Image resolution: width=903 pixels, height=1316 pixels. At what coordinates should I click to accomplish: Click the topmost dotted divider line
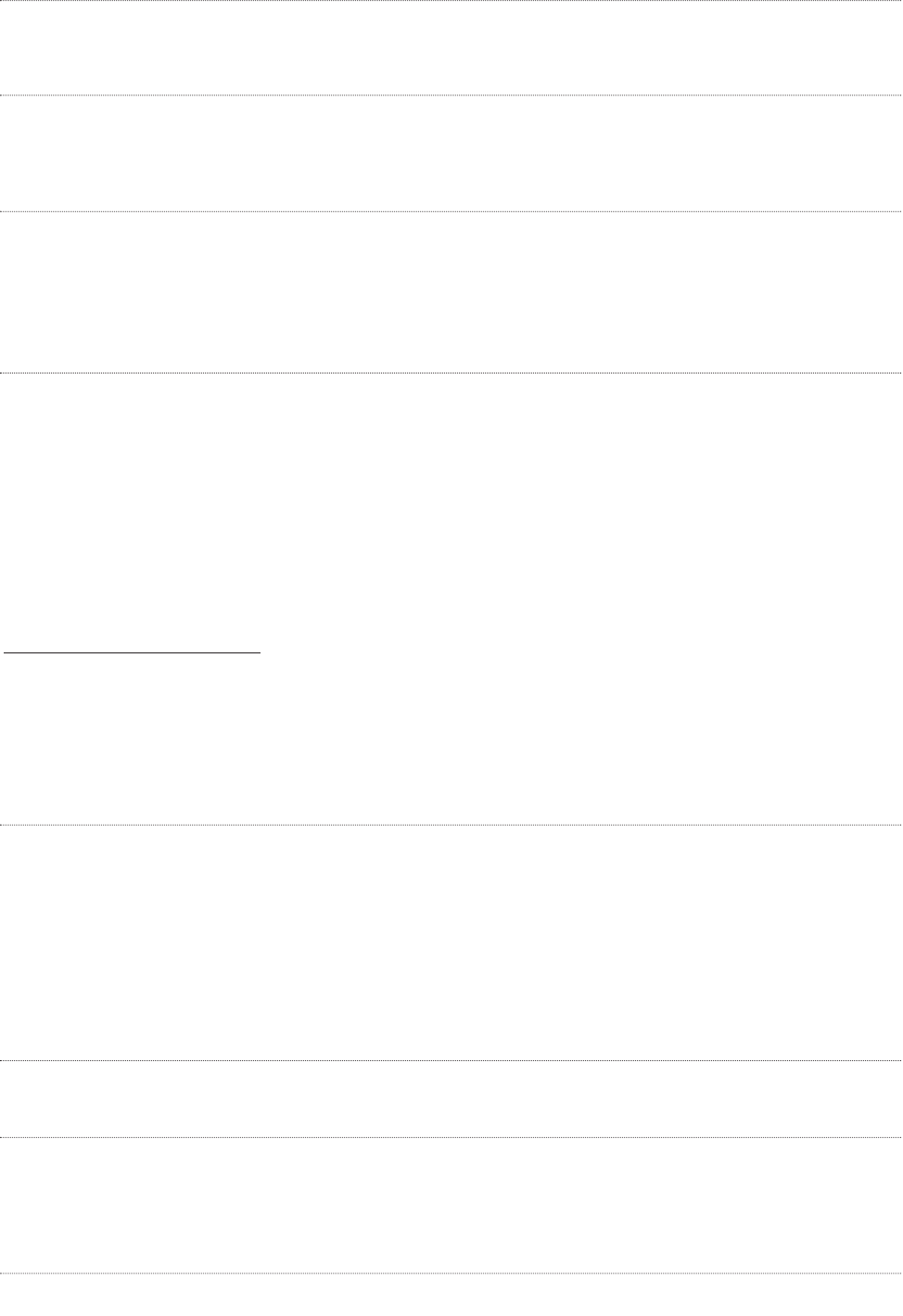tap(451, 1)
